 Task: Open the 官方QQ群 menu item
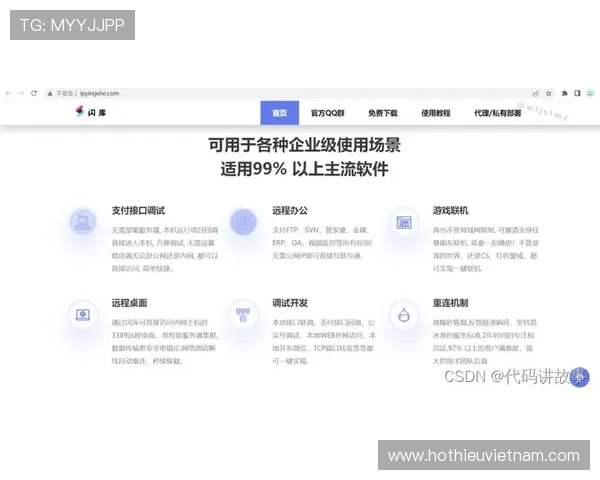pyautogui.click(x=328, y=113)
